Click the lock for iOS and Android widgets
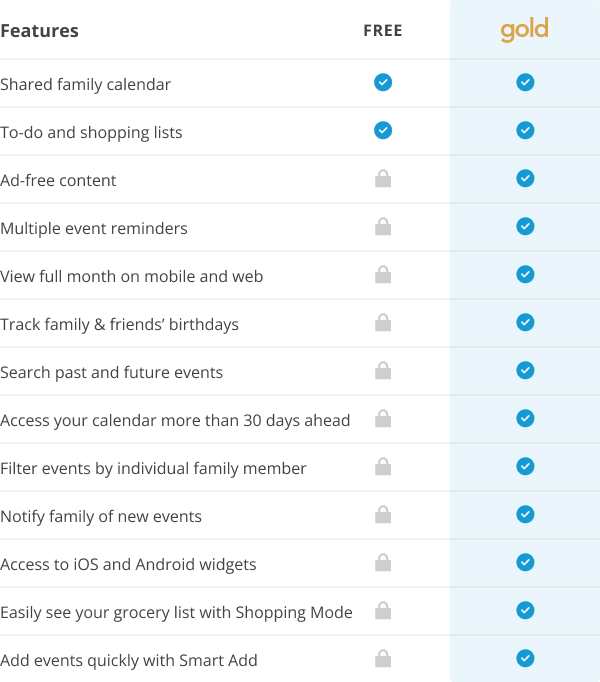This screenshot has height=682, width=600. pyautogui.click(x=383, y=562)
